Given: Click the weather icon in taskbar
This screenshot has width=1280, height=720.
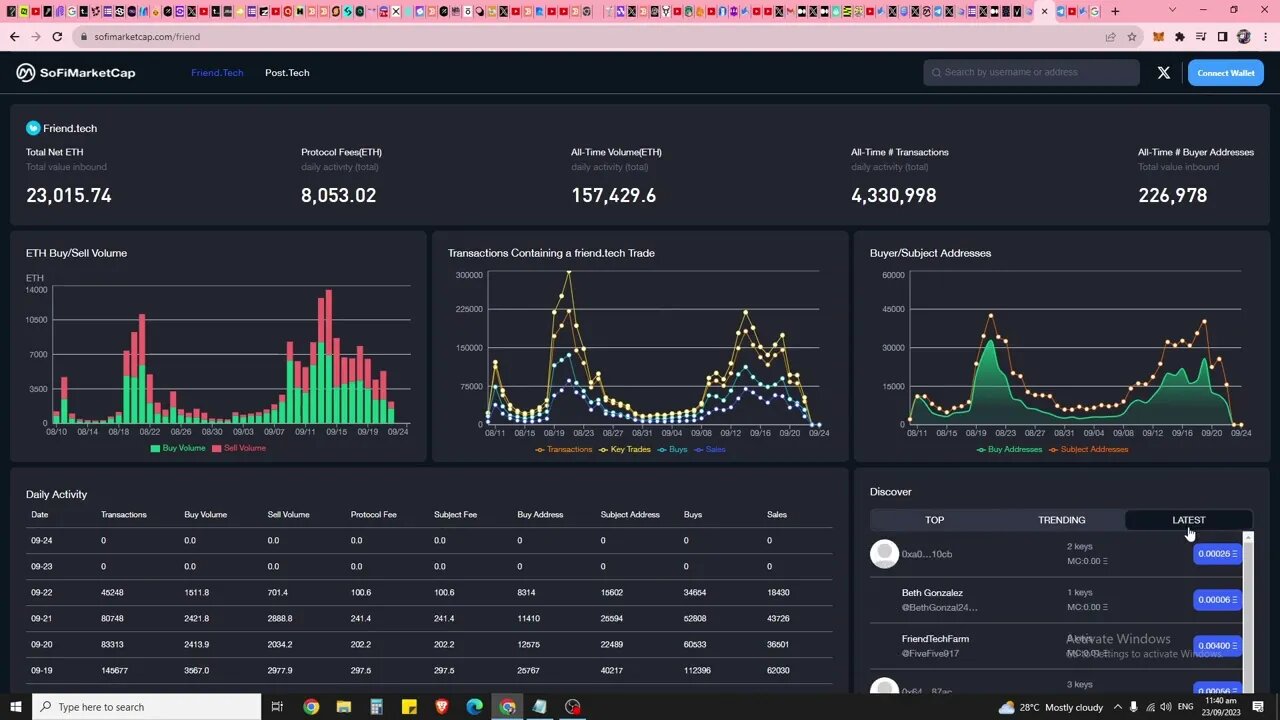Looking at the screenshot, I should tap(1006, 707).
